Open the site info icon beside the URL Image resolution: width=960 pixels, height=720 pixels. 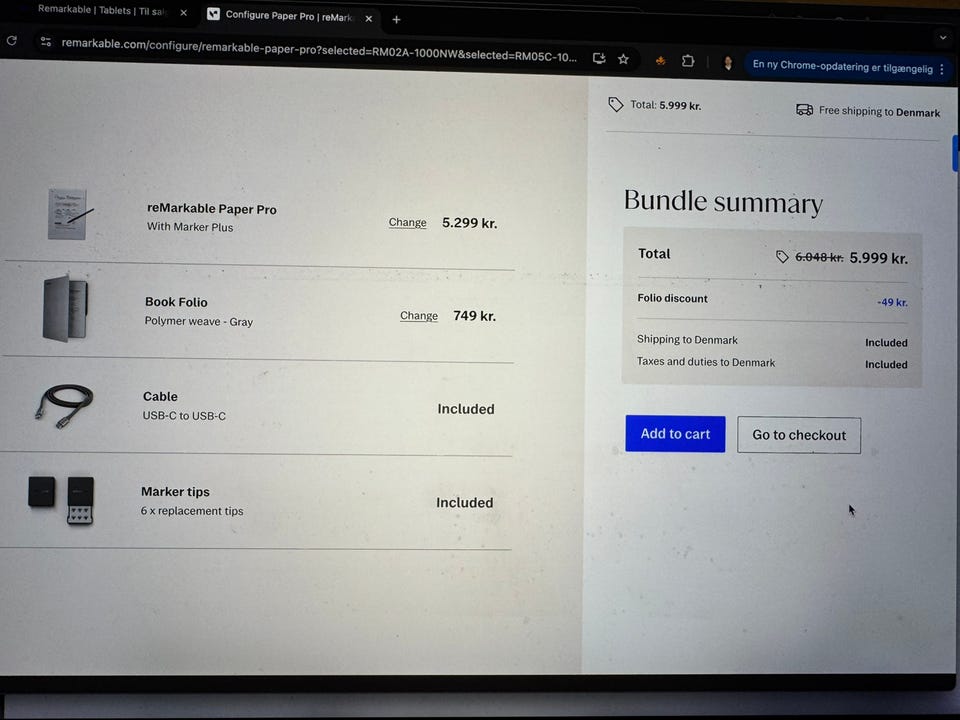point(45,42)
